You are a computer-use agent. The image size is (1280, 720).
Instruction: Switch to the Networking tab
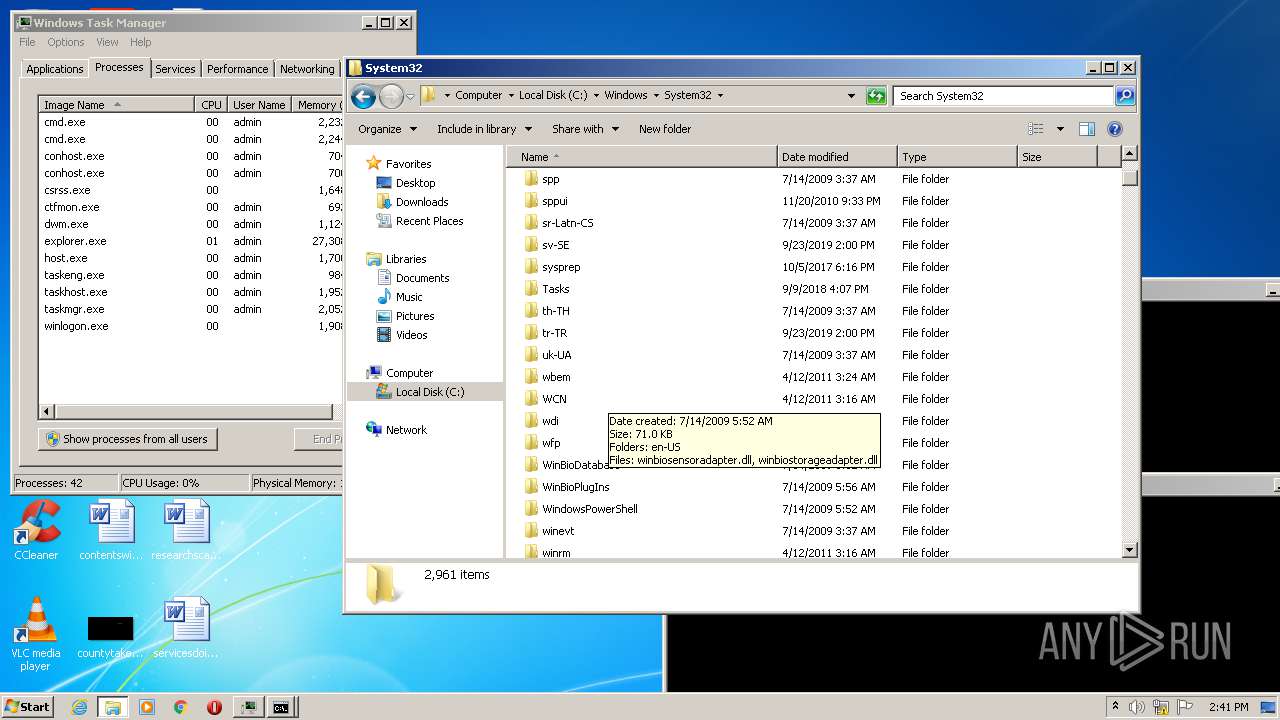307,69
